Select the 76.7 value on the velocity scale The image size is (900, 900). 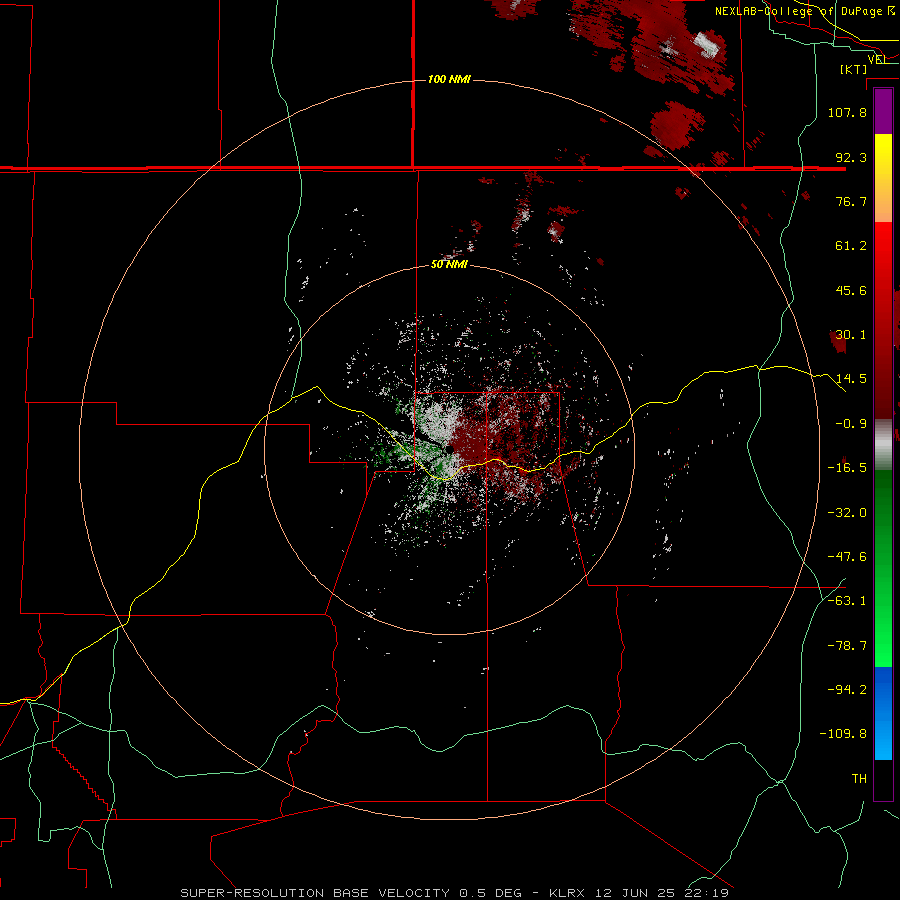[851, 201]
